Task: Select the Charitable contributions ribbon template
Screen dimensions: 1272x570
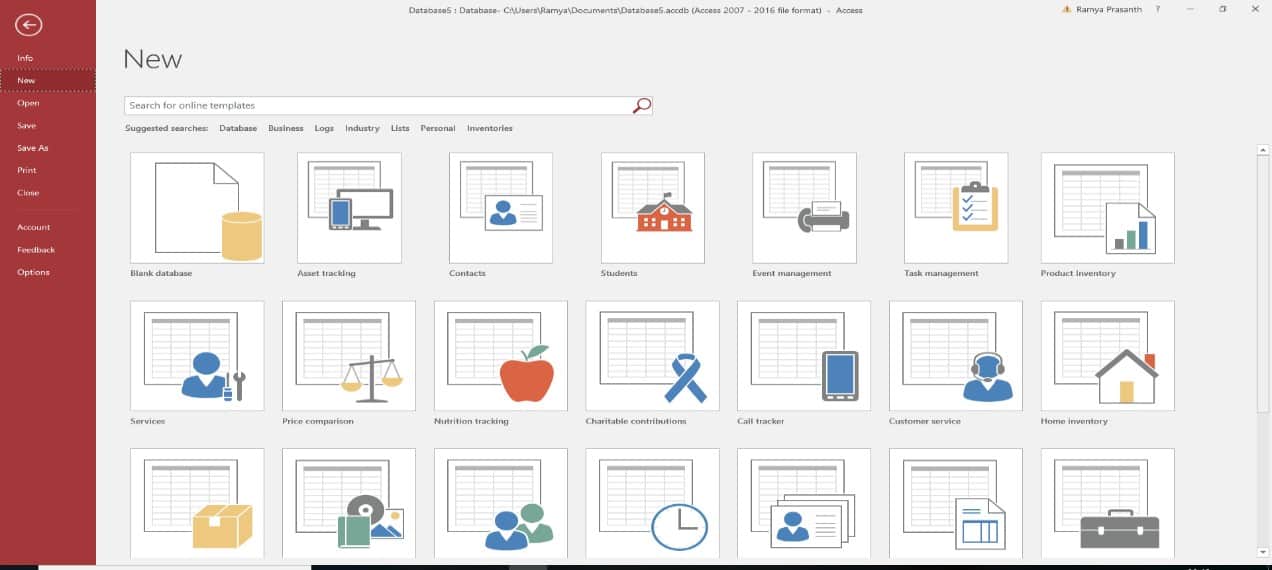Action: tap(652, 356)
